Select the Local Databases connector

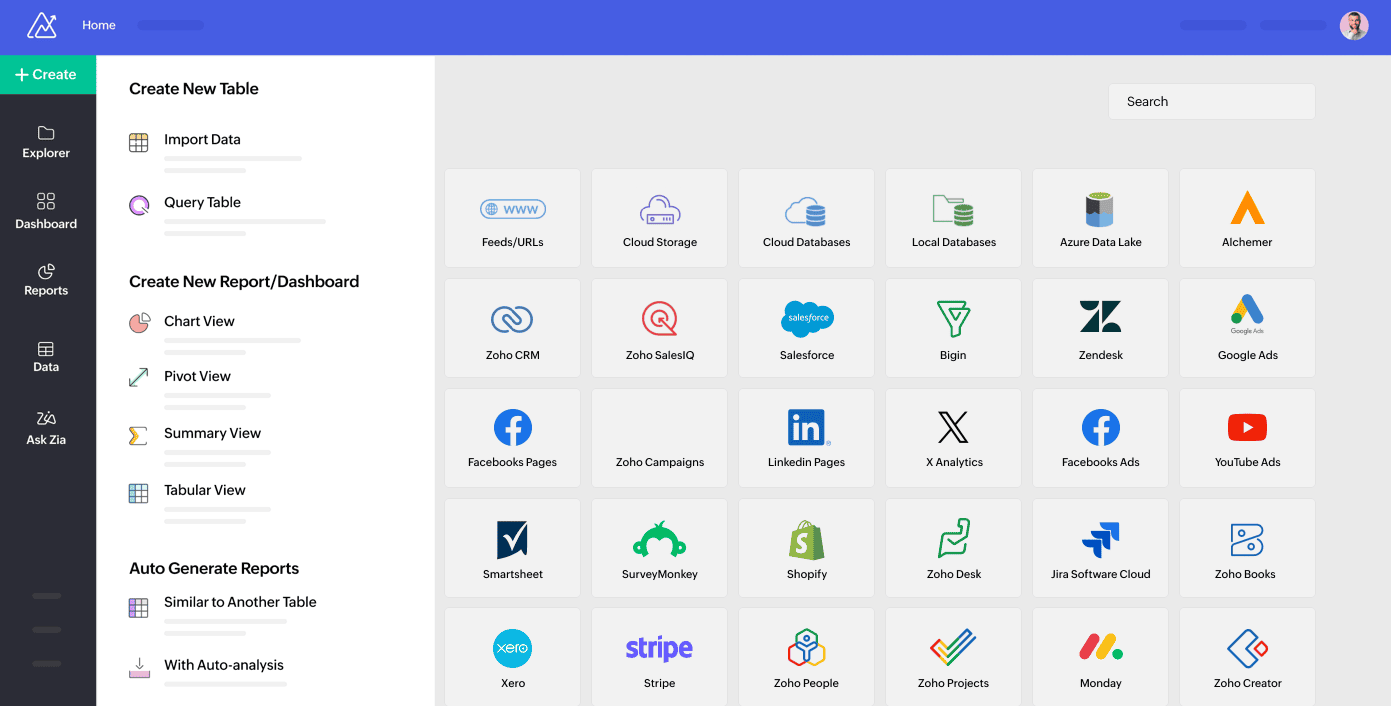point(953,218)
